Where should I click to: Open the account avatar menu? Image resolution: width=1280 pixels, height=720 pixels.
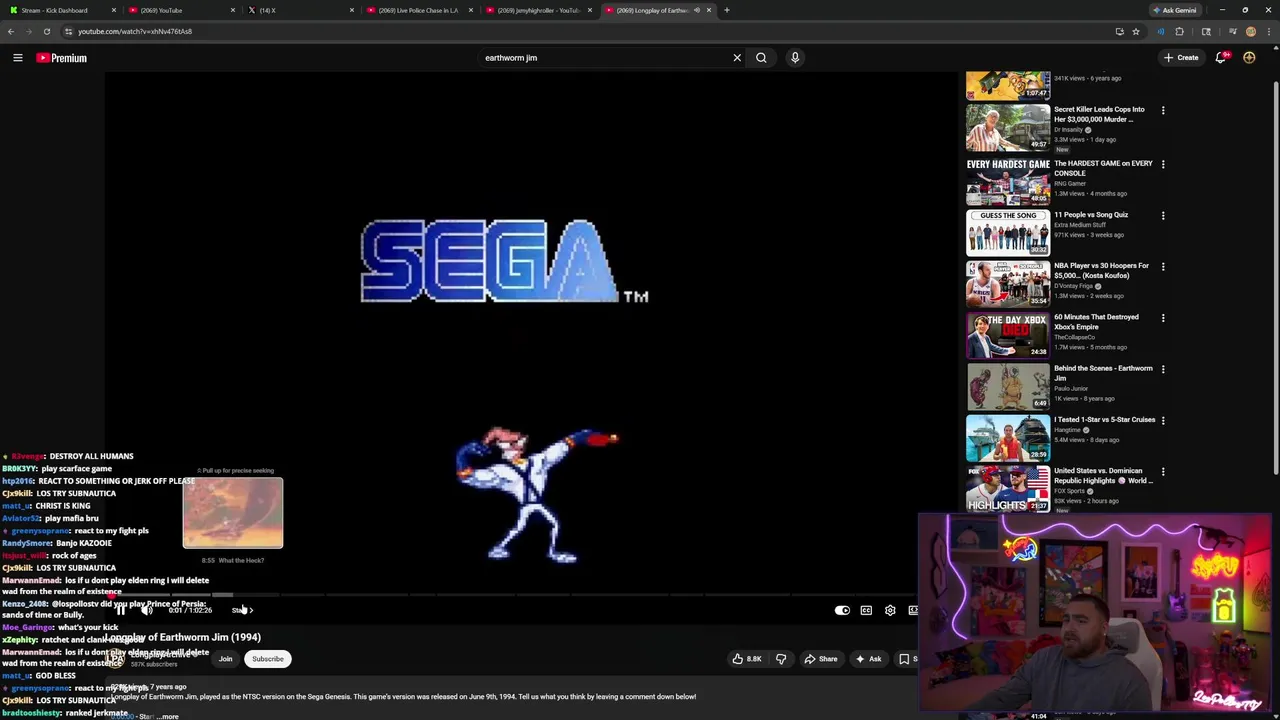[x=1249, y=58]
